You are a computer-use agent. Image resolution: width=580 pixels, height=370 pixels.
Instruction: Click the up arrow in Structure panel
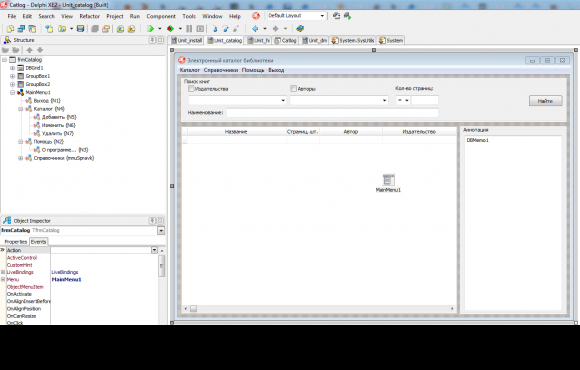pyautogui.click(x=30, y=50)
